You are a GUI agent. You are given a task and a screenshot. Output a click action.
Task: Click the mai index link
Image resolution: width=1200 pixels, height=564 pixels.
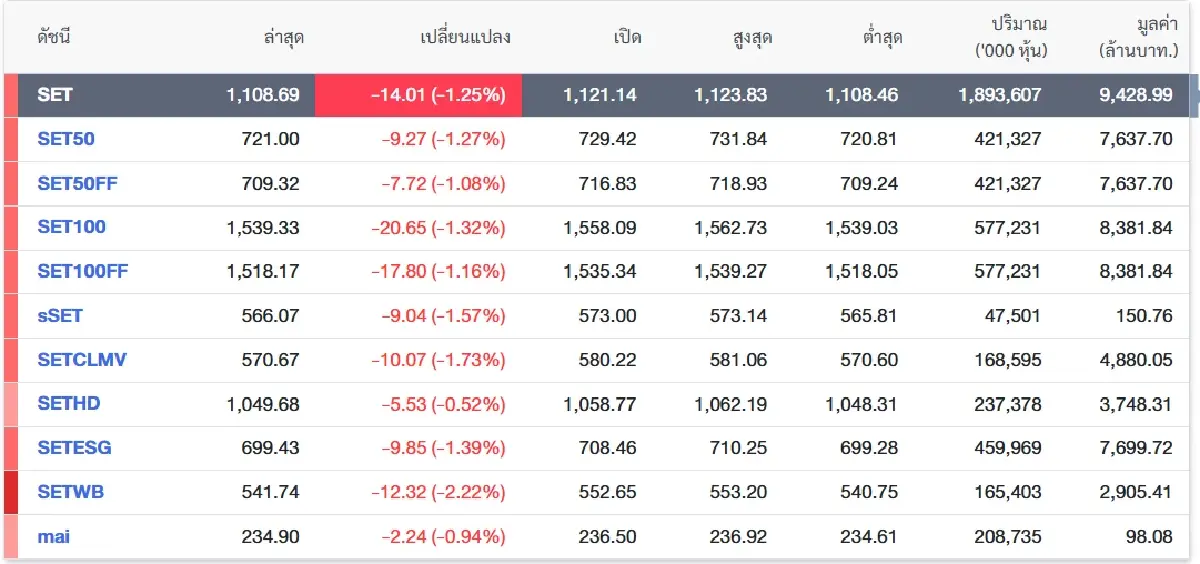(54, 536)
